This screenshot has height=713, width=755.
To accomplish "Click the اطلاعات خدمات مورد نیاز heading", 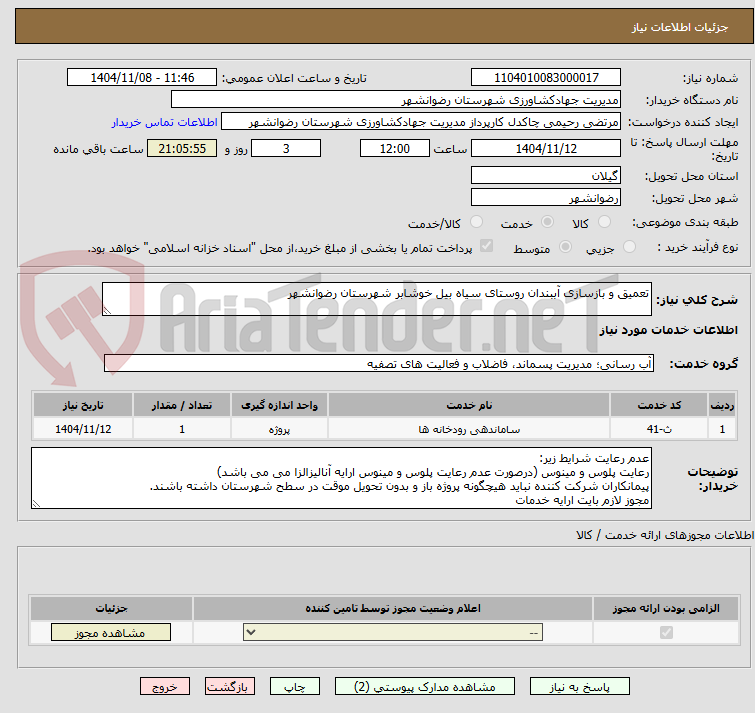I will click(668, 330).
